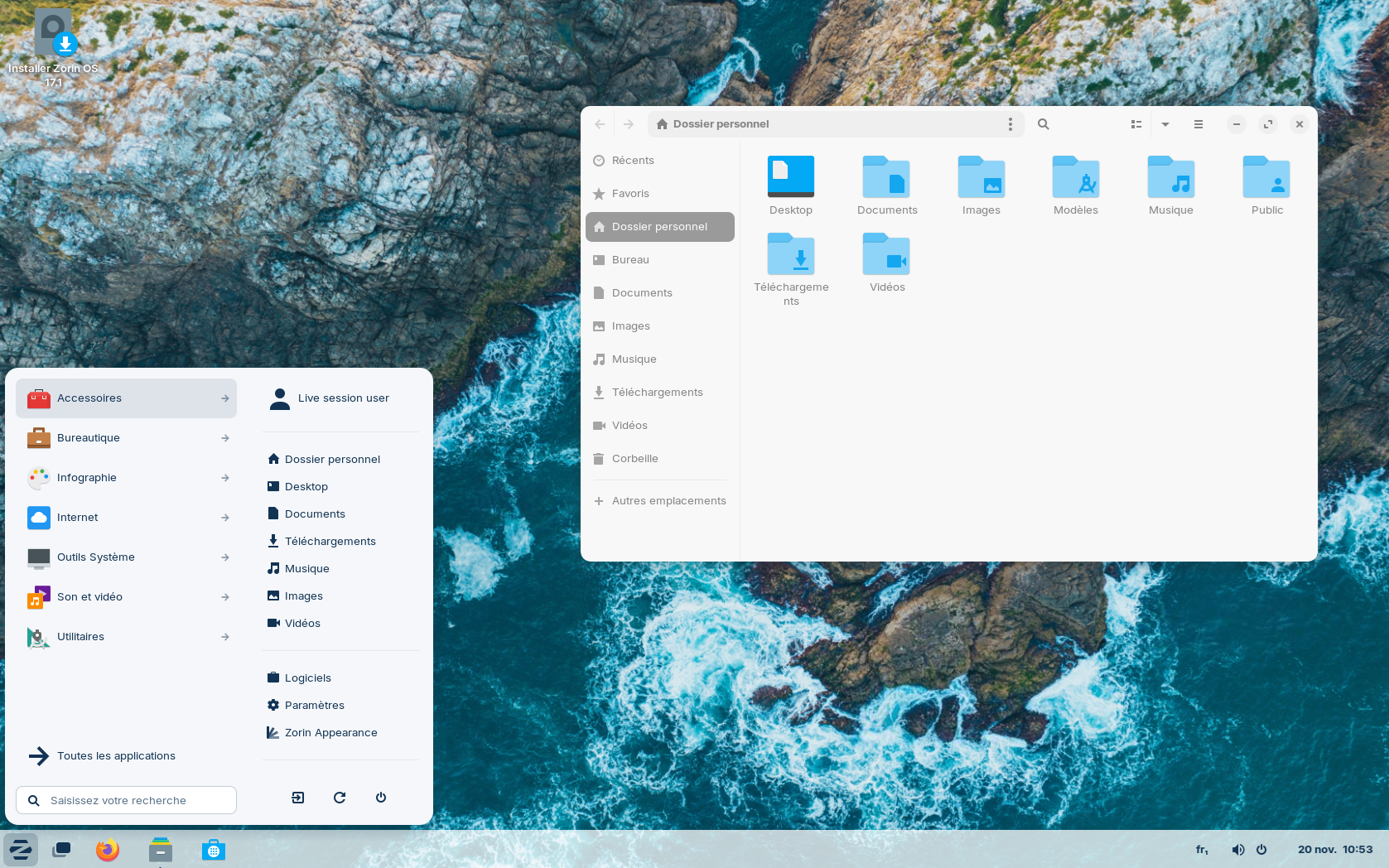Open Images from start menu places
Image resolution: width=1389 pixels, height=868 pixels.
point(340,596)
